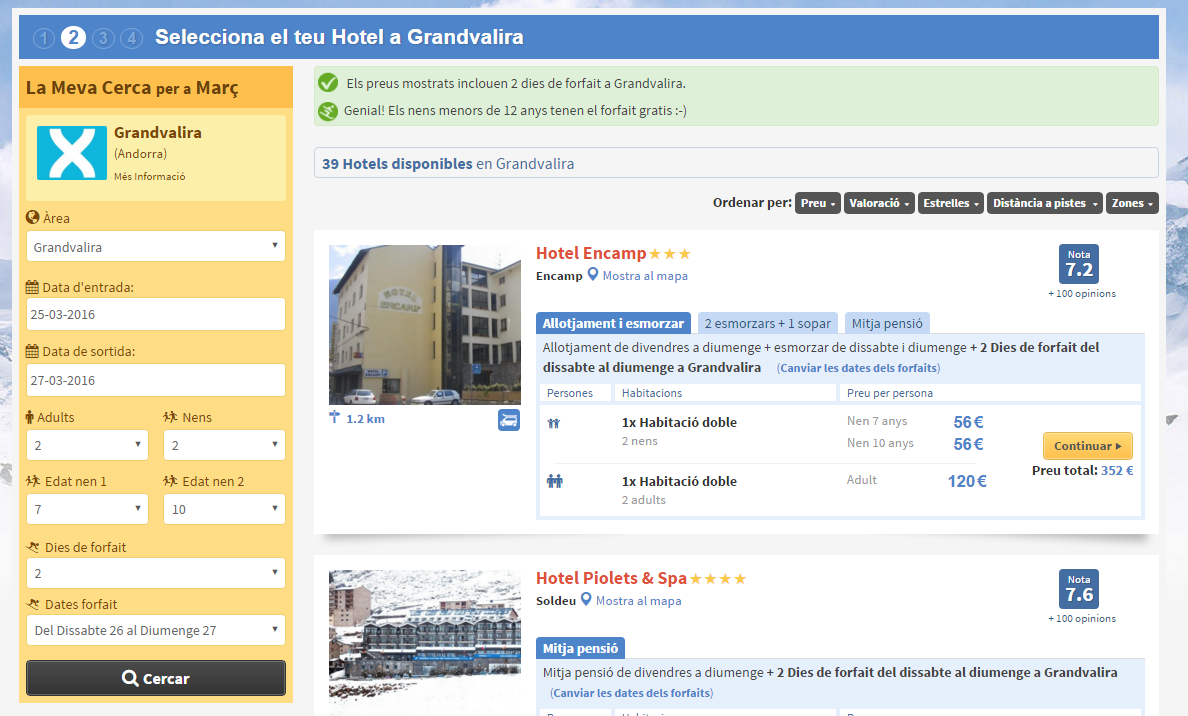
Task: Click the Nen 7 anys price 56€
Action: tap(968, 422)
